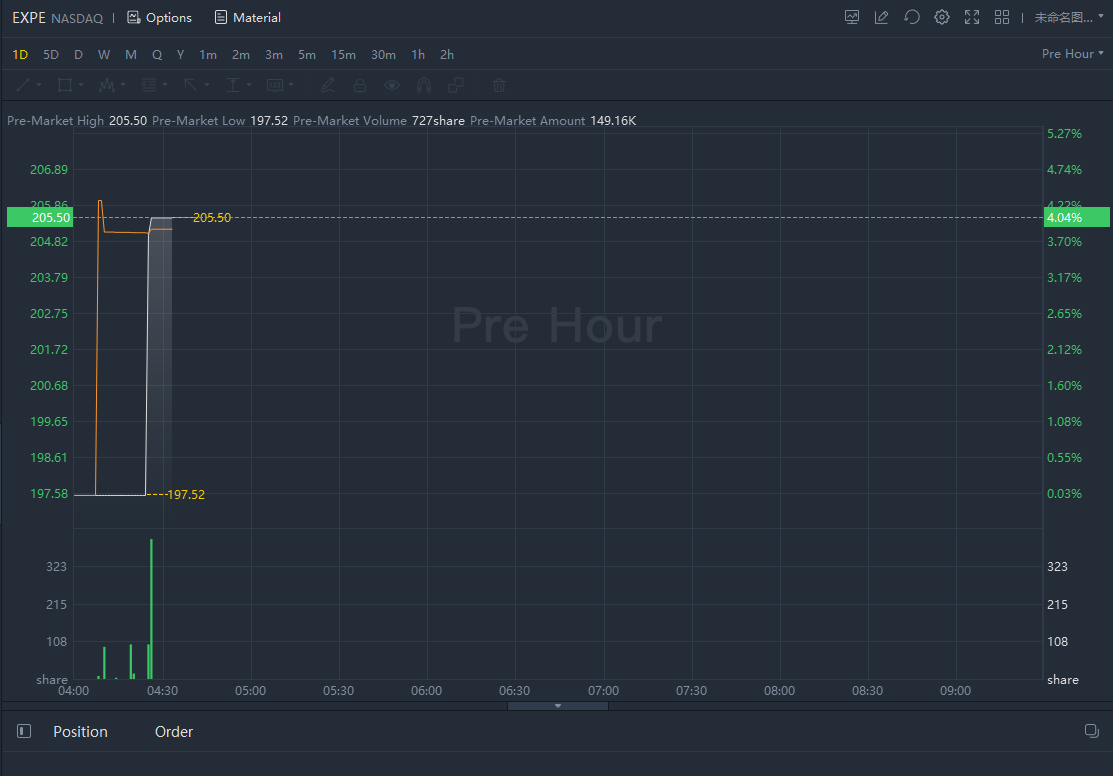Screen dimensions: 1113x776
Task: Open the Options button
Action: (160, 18)
